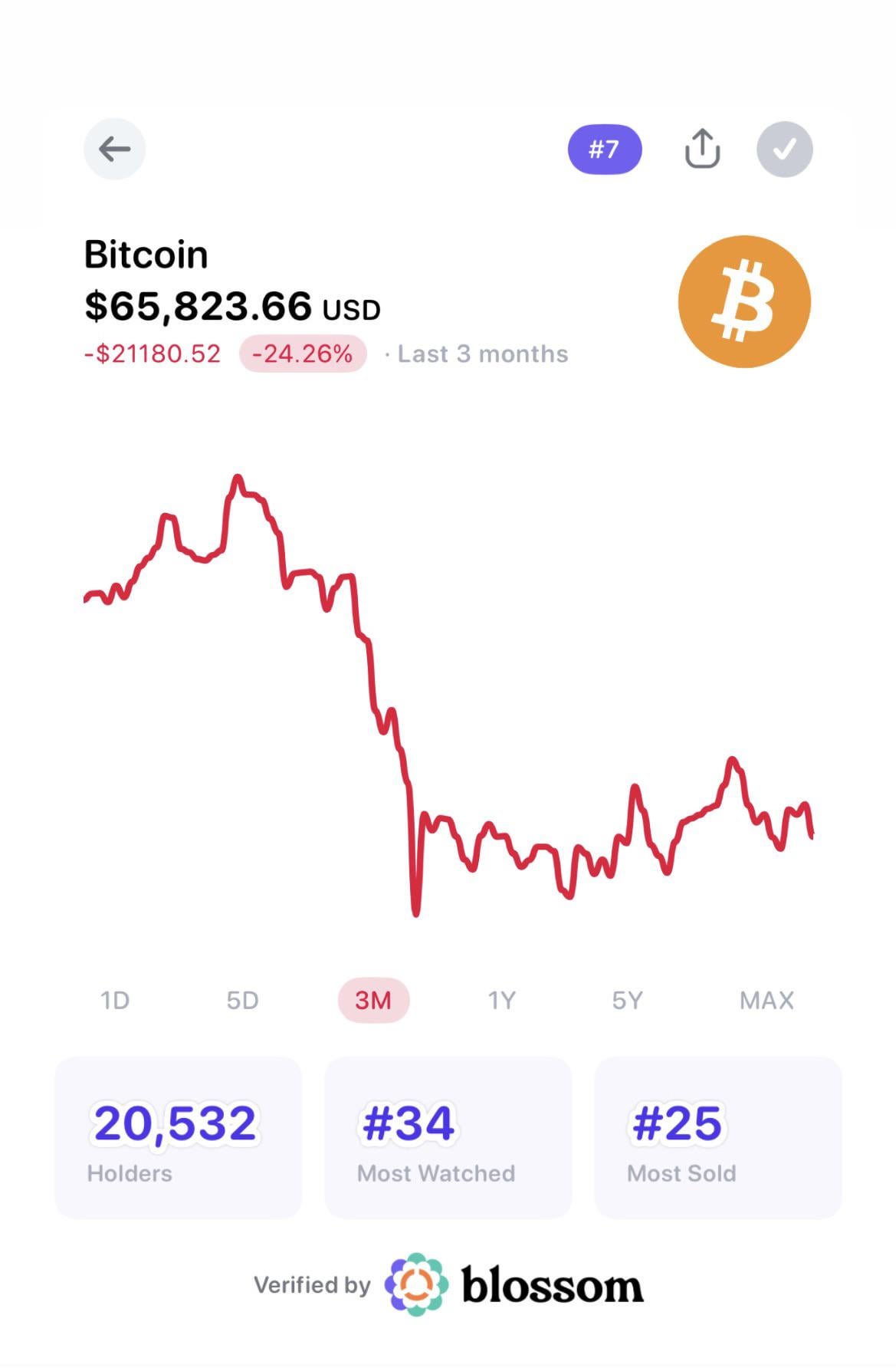Show the 5Y price history
The height and width of the screenshot is (1368, 896).
point(627,1000)
